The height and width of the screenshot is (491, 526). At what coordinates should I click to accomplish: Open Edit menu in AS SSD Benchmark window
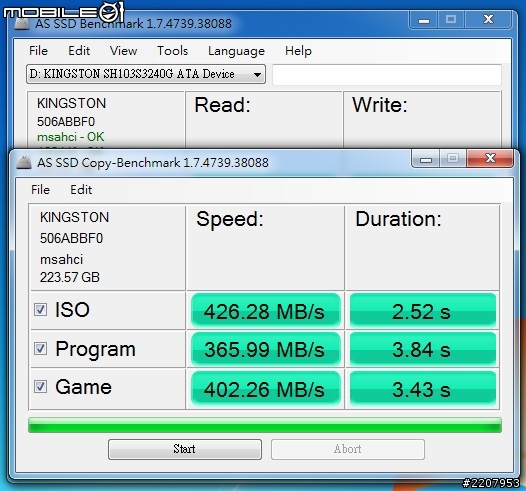pyautogui.click(x=79, y=51)
